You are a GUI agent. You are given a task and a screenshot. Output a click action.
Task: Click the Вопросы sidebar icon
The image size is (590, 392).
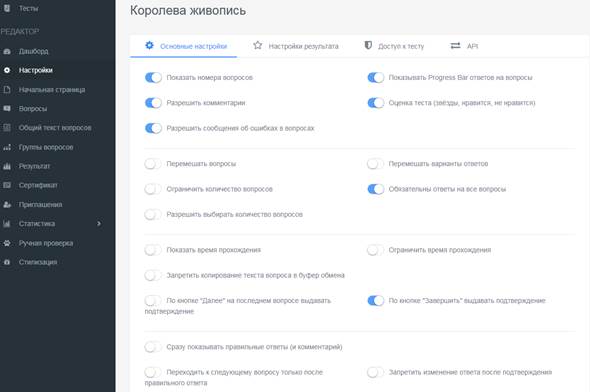pos(7,109)
